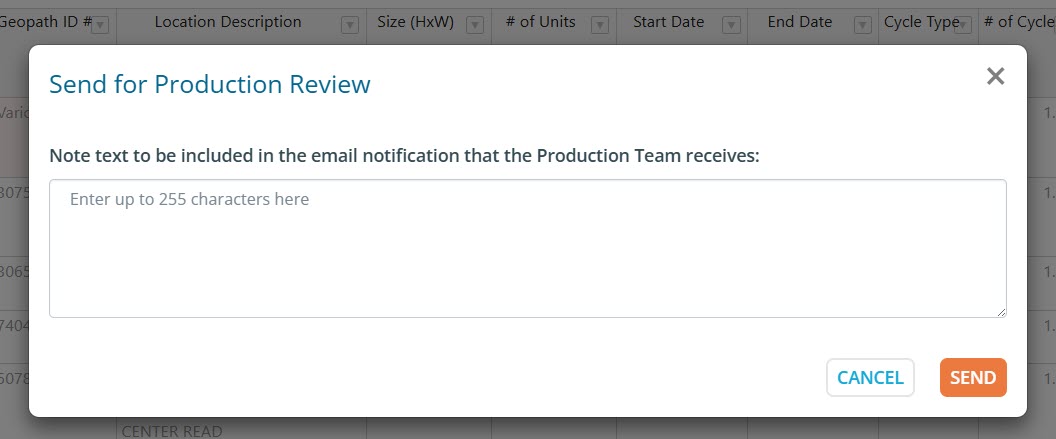1056x439 pixels.
Task: Click the SEND button
Action: click(972, 377)
